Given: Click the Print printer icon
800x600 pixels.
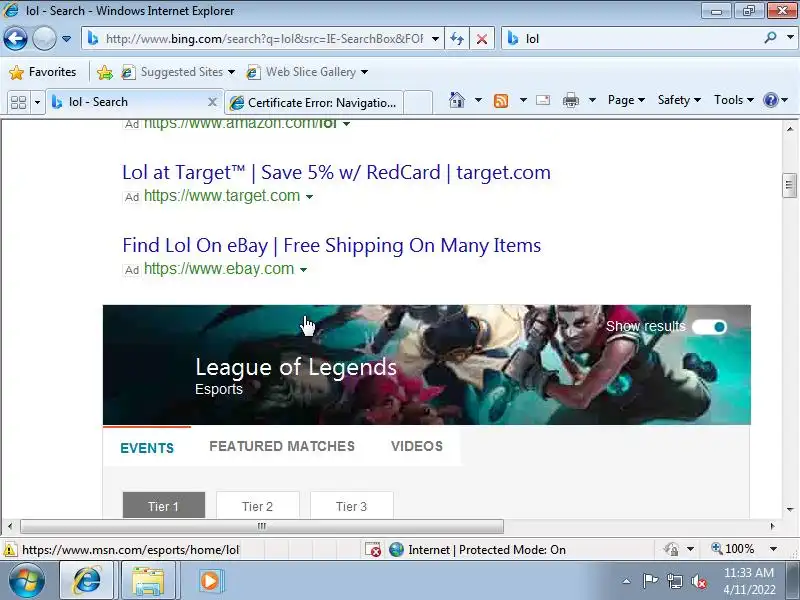Looking at the screenshot, I should click(x=570, y=101).
